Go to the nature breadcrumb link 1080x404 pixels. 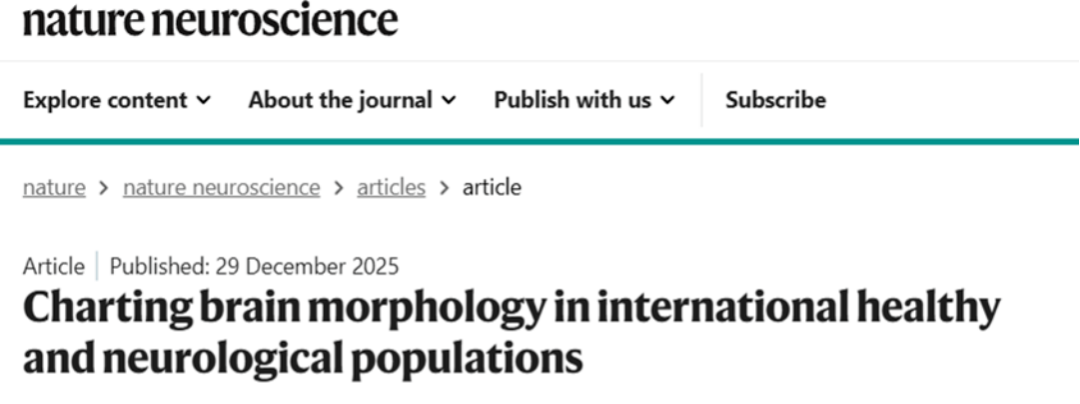pyautogui.click(x=54, y=187)
